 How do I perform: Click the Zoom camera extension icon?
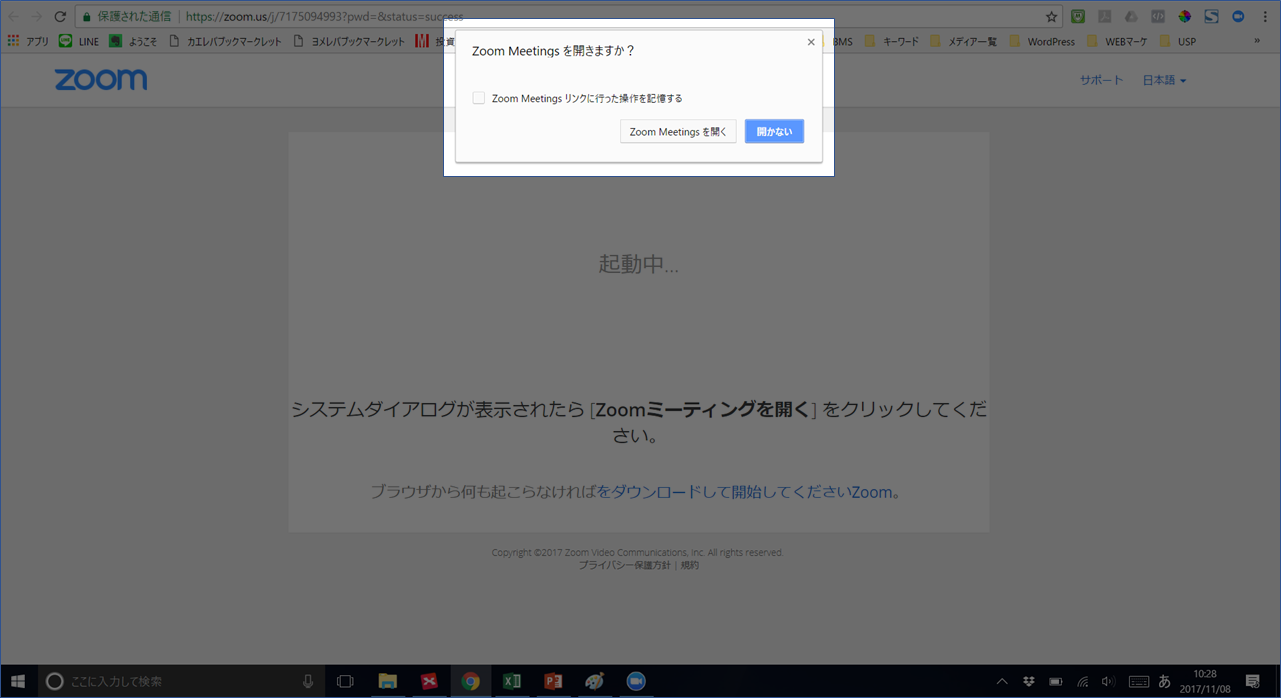(1238, 16)
